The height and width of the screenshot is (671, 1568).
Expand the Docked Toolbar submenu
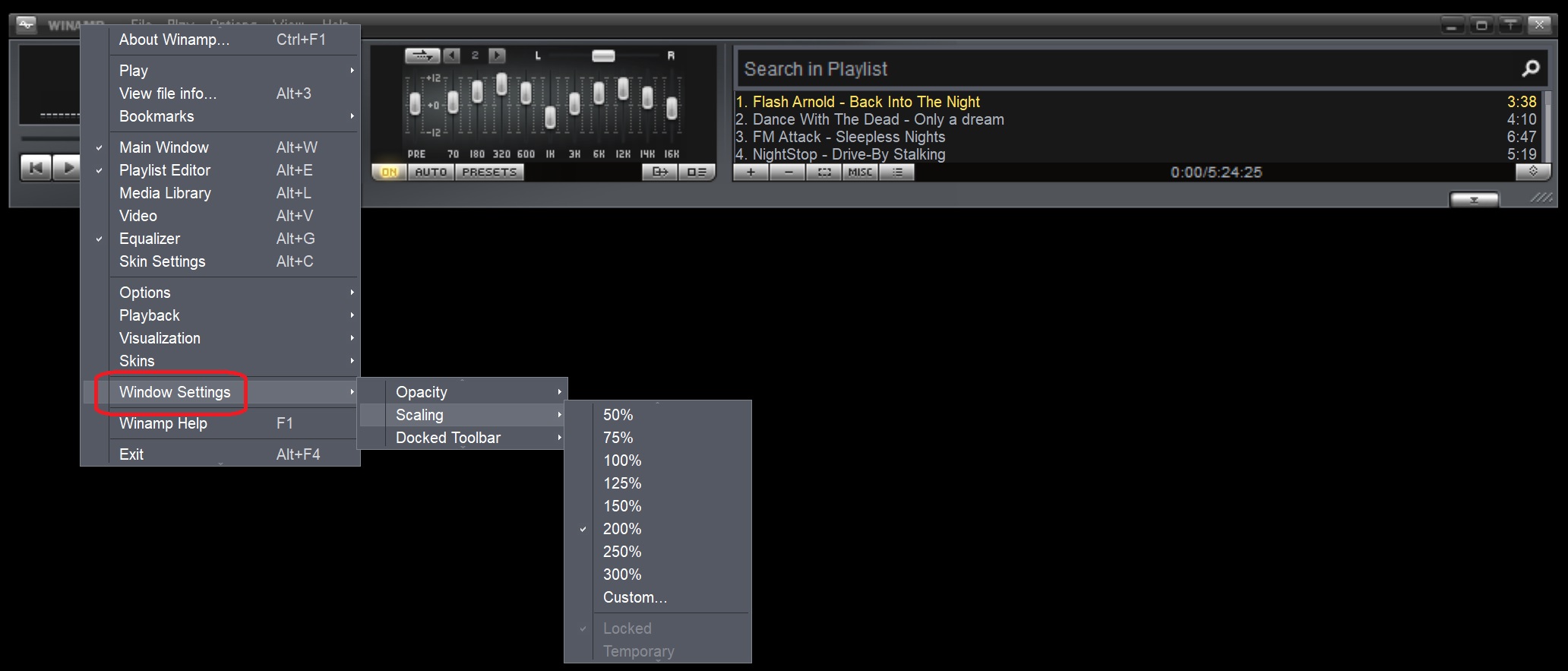click(x=462, y=438)
